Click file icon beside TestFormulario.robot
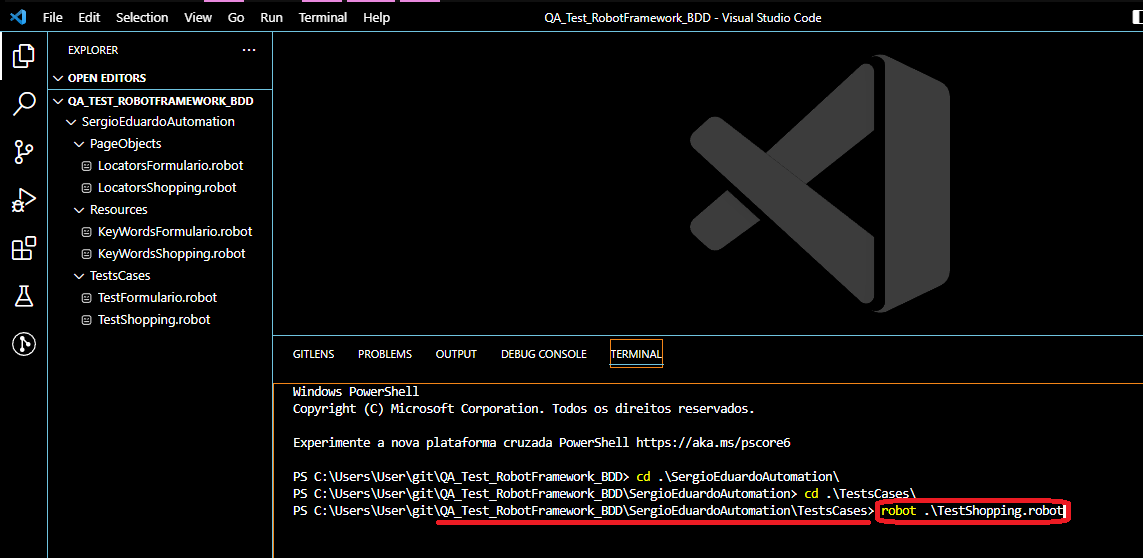The image size is (1143, 558). coord(86,298)
